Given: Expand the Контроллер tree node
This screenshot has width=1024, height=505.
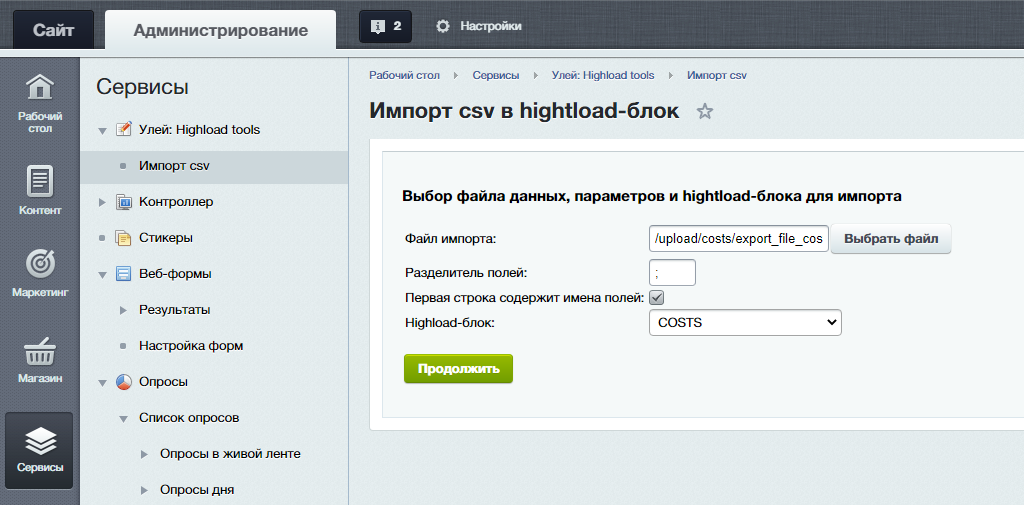Looking at the screenshot, I should point(102,203).
